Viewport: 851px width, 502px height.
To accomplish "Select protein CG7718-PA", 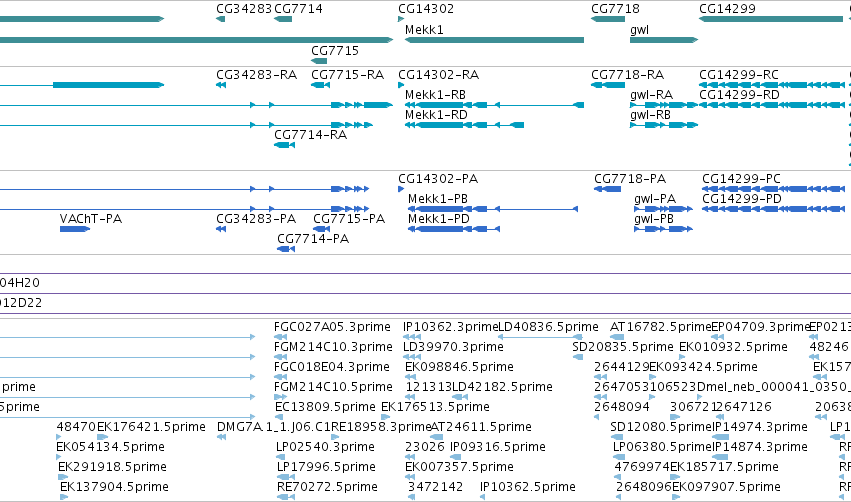I will (630, 179).
